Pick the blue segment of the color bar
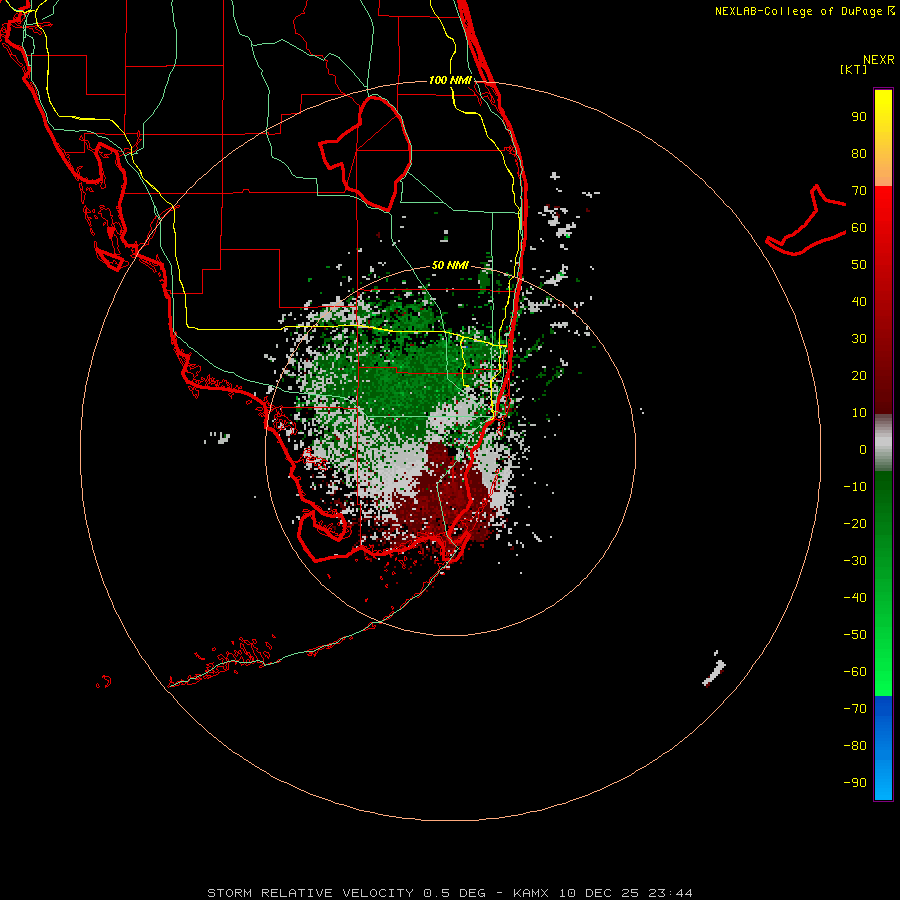 pyautogui.click(x=883, y=748)
